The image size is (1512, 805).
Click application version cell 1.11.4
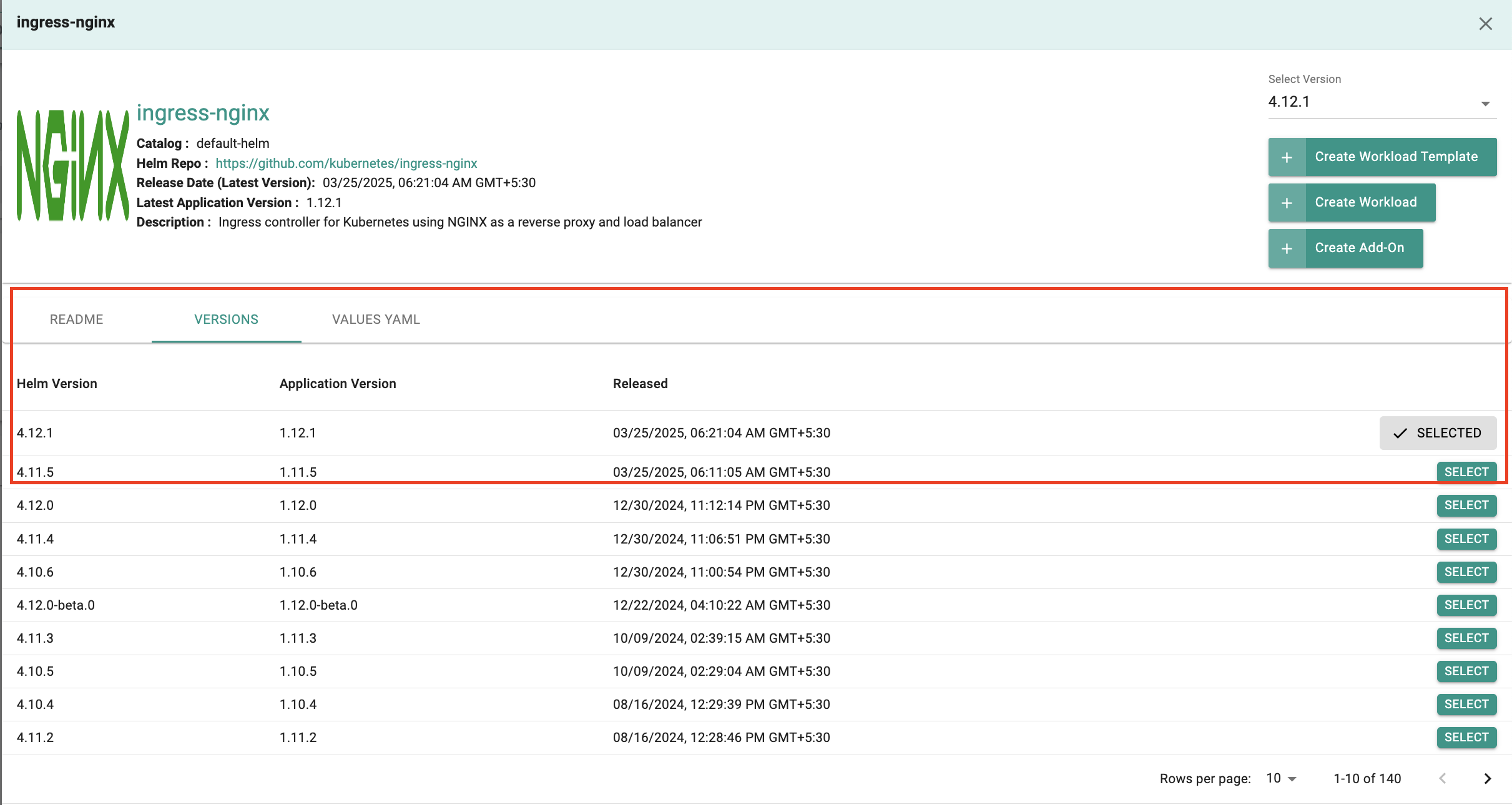[x=298, y=539]
